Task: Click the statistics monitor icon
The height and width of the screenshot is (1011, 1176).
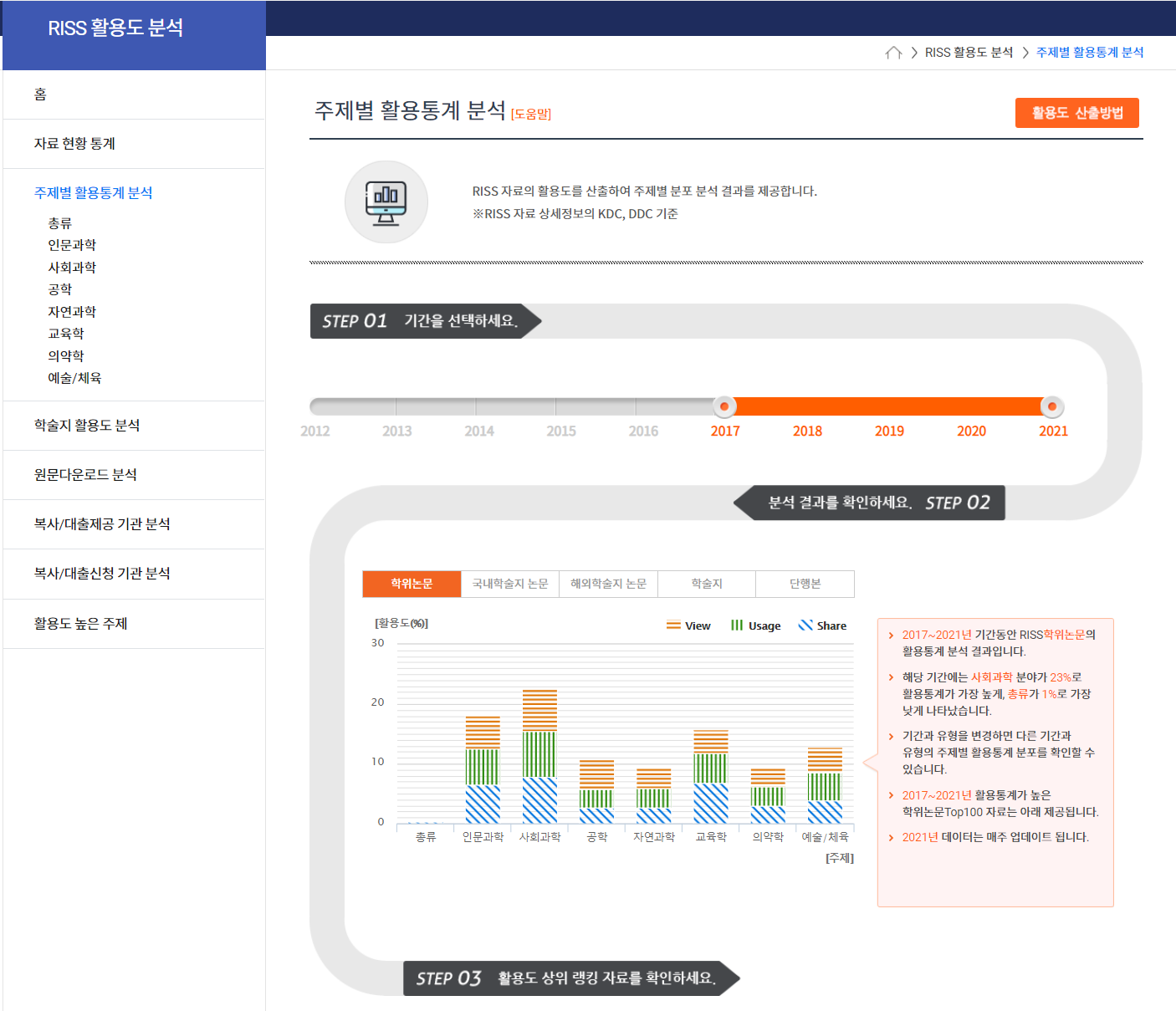Action: pyautogui.click(x=386, y=202)
